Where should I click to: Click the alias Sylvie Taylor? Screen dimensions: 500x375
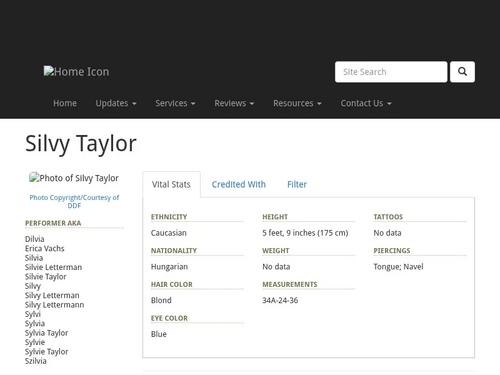tap(46, 351)
